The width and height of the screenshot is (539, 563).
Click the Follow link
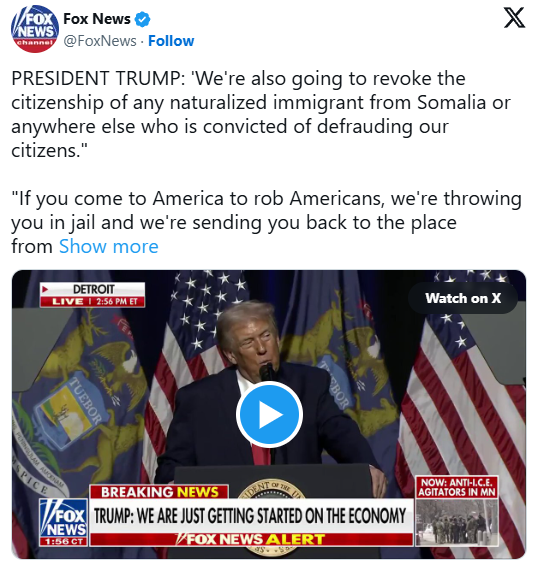[171, 41]
